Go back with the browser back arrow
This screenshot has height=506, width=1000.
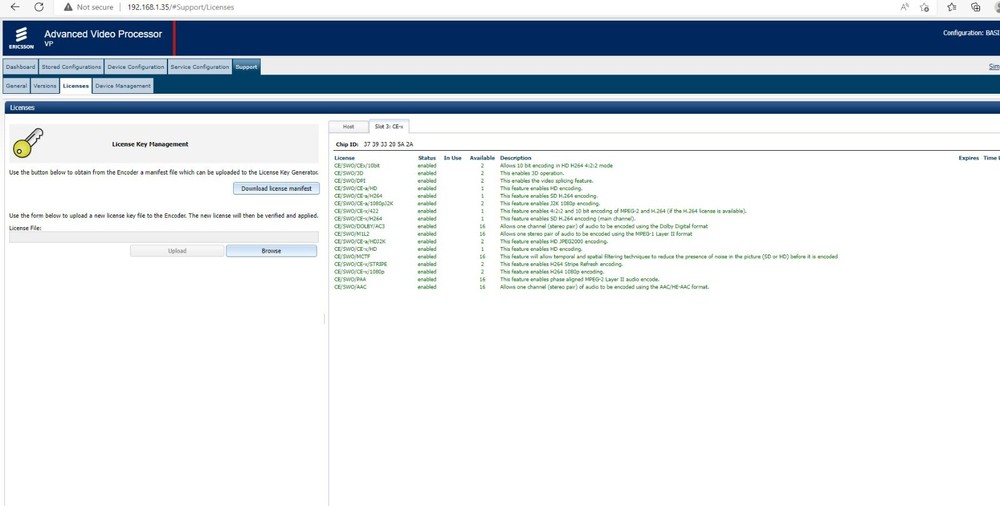point(15,7)
